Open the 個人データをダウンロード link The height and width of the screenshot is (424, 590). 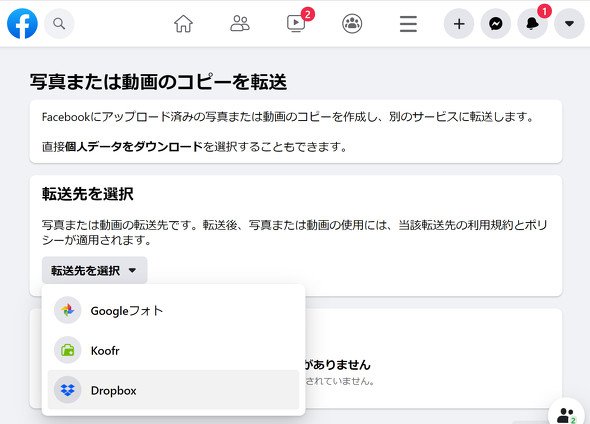pyautogui.click(x=134, y=146)
